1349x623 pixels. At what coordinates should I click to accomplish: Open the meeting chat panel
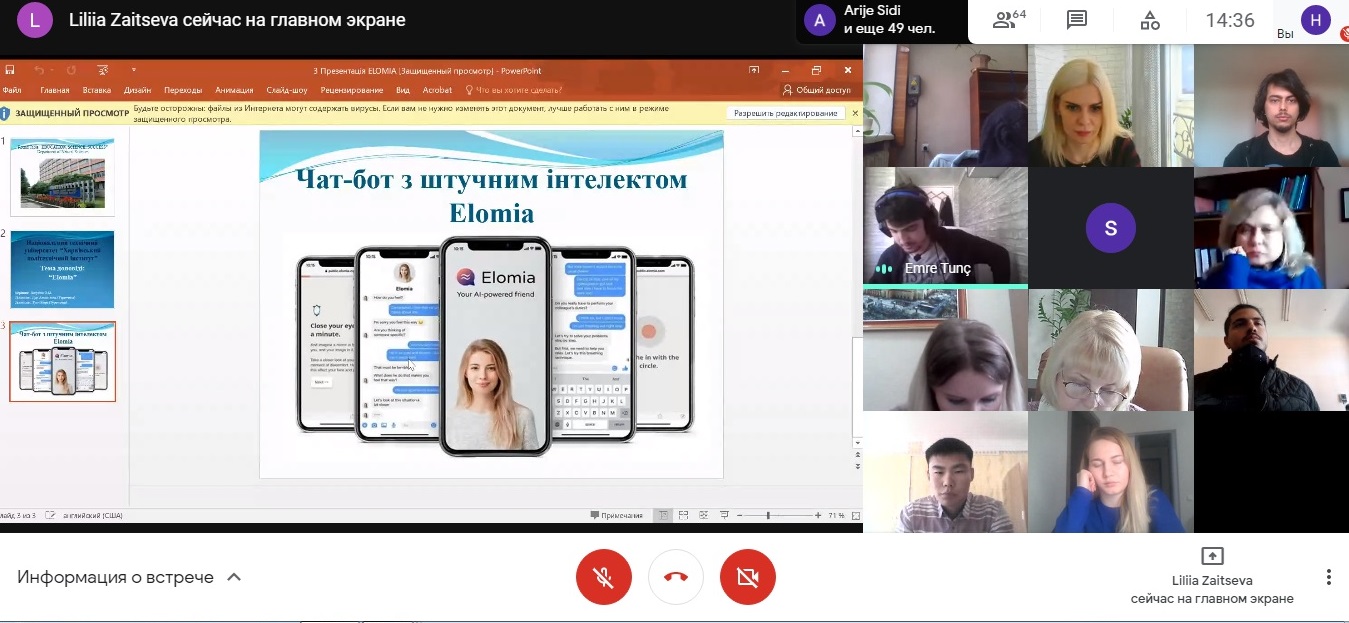click(x=1077, y=20)
